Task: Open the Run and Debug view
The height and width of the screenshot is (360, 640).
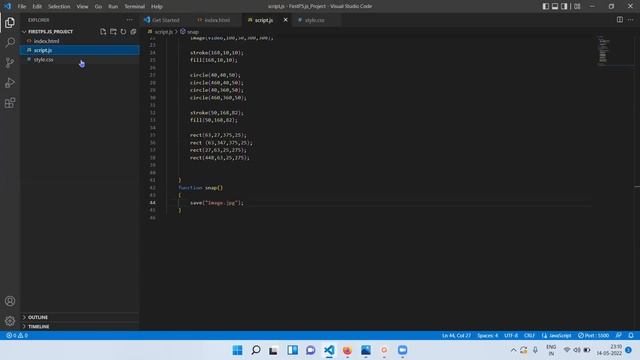Action: point(10,82)
